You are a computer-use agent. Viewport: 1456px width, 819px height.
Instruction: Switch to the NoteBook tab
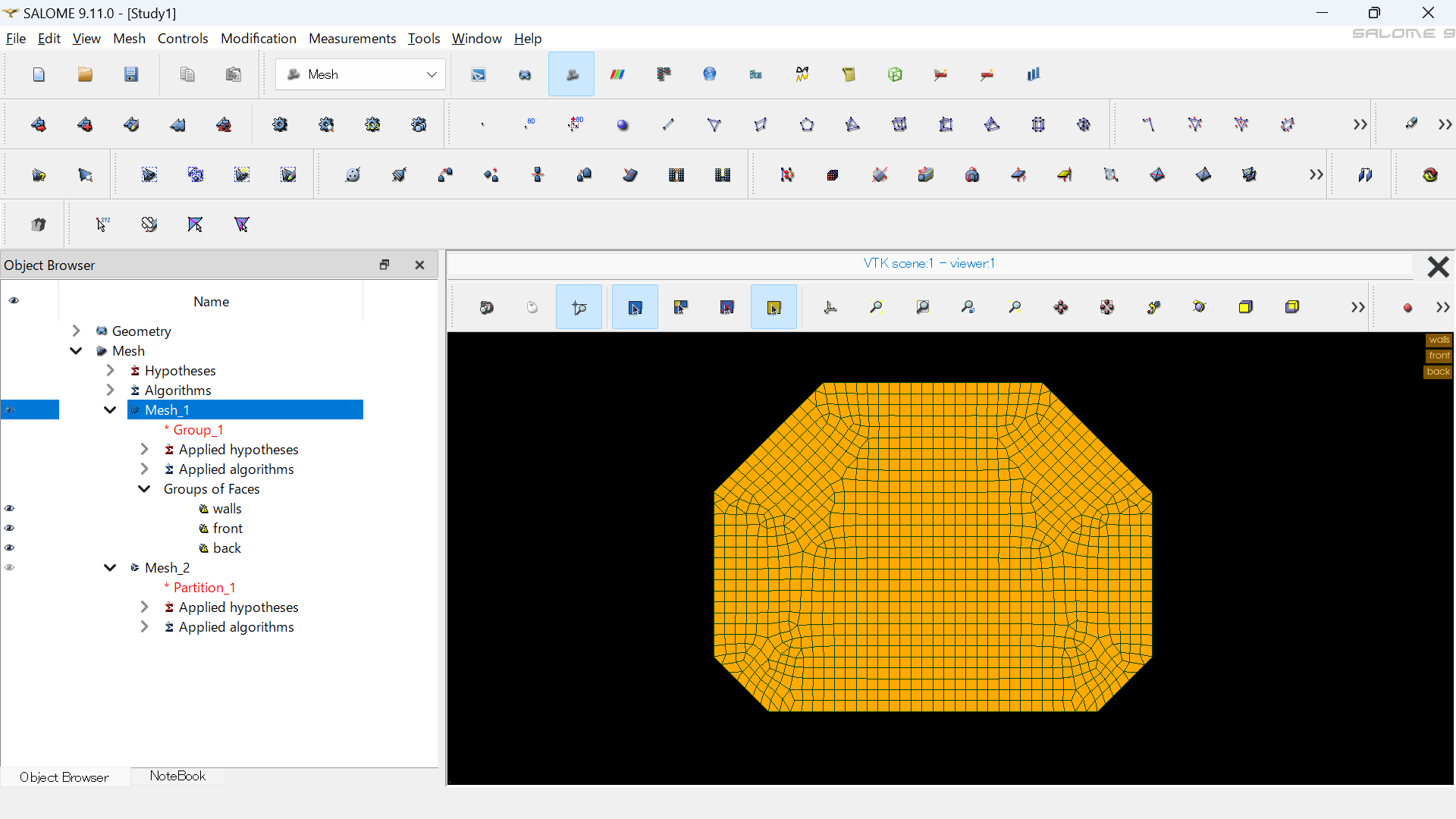click(177, 776)
